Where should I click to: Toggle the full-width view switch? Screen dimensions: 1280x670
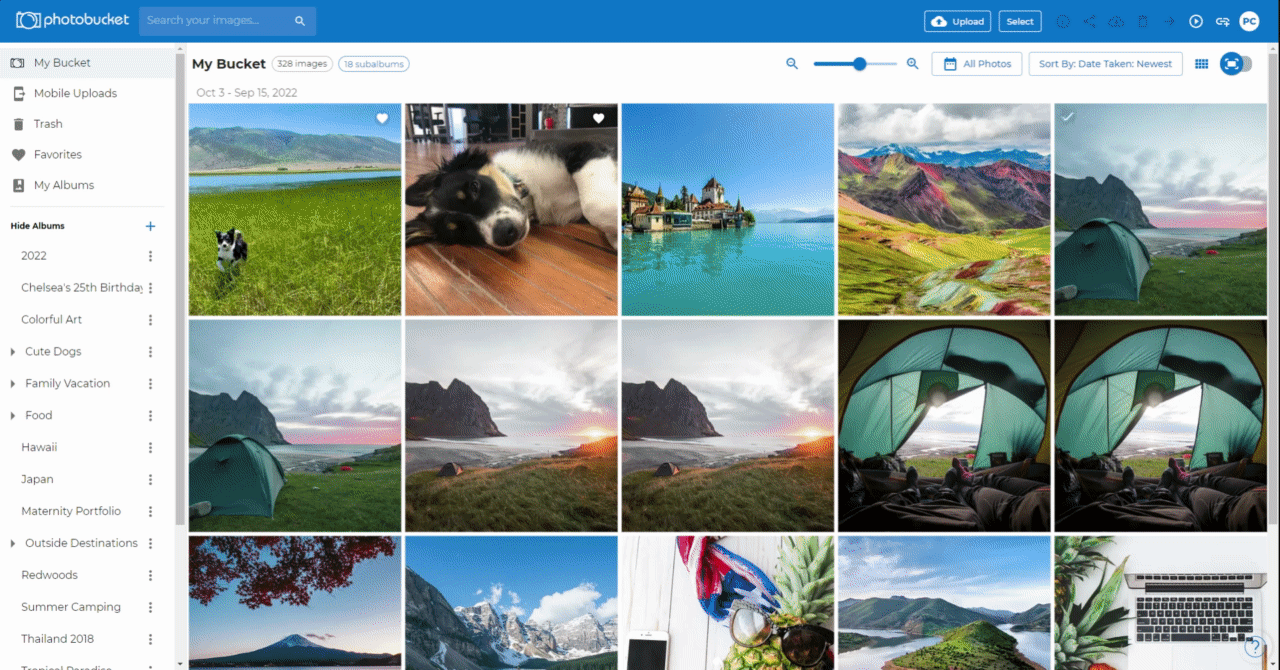[x=1236, y=64]
